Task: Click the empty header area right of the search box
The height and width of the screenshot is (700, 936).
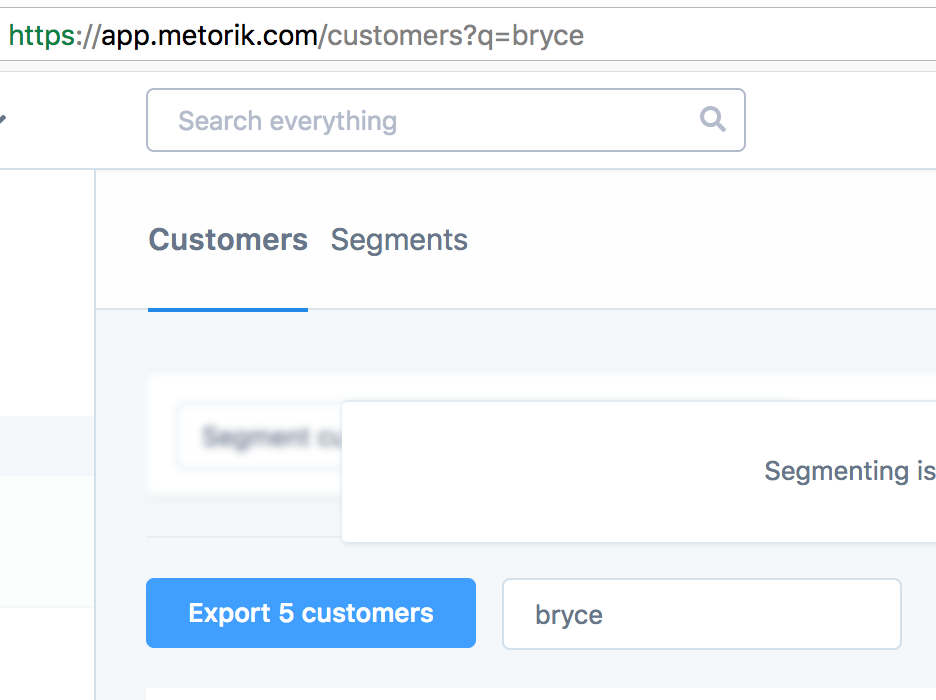Action: tap(840, 121)
